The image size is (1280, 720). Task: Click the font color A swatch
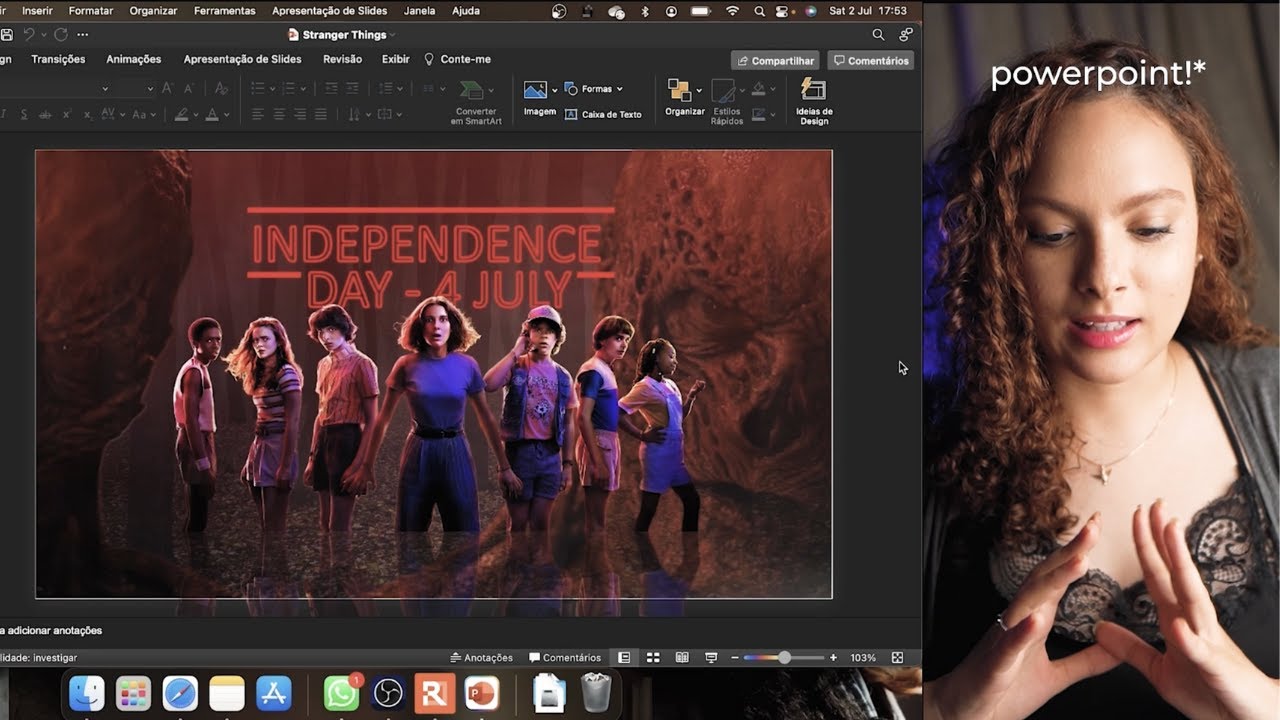(212, 115)
